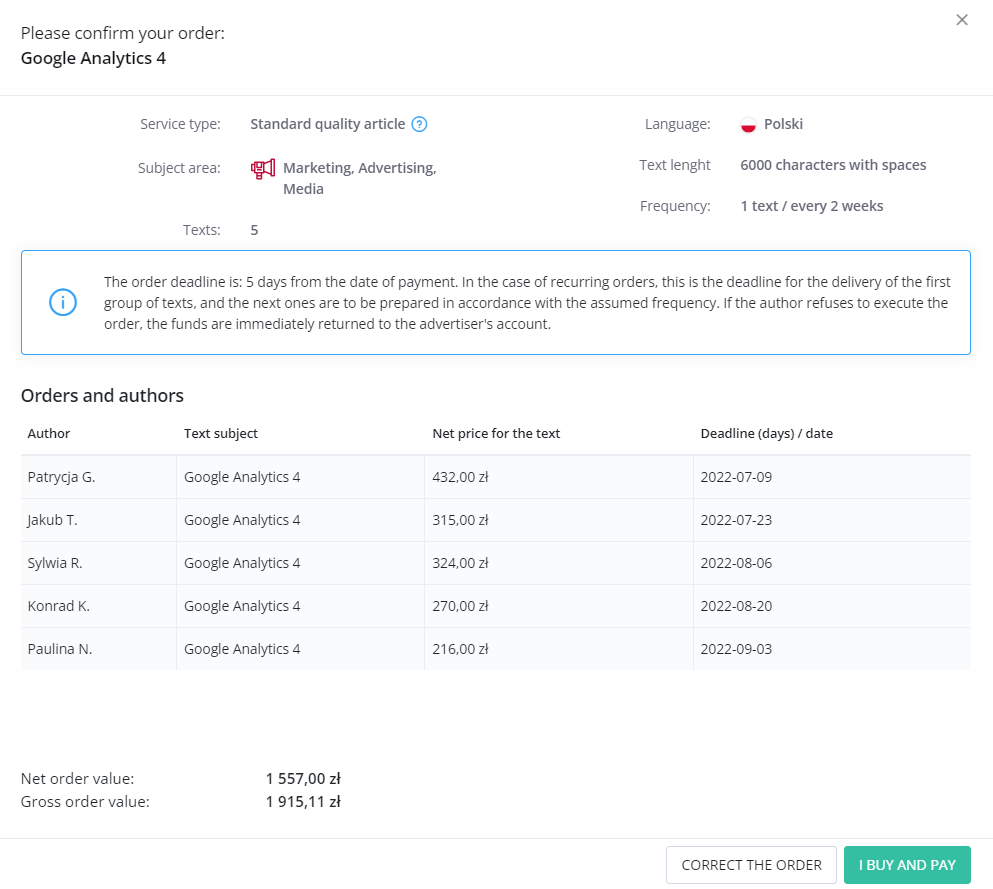
Task: Click the price 216,00 zł
Action: (460, 650)
